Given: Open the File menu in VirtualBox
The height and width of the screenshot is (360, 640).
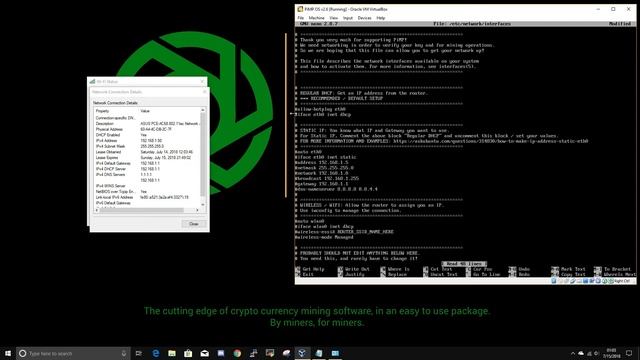Looking at the screenshot, I should tap(301, 18).
